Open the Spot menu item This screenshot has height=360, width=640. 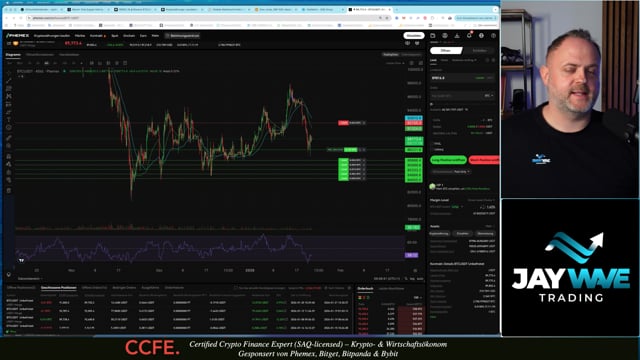coord(115,36)
